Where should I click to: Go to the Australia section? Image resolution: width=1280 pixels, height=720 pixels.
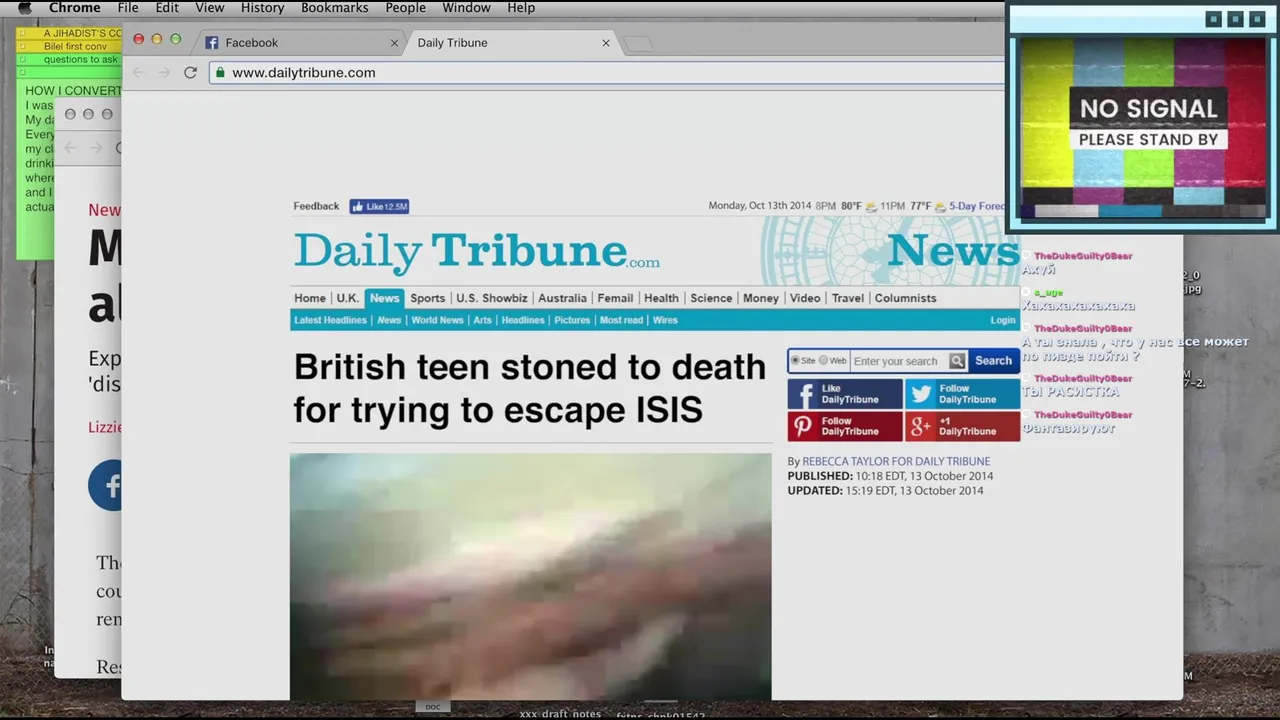[x=562, y=298]
